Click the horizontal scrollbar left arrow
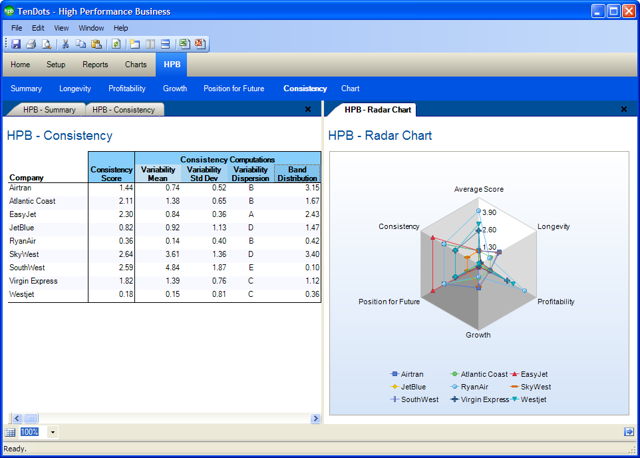This screenshot has height=458, width=640. [x=17, y=418]
